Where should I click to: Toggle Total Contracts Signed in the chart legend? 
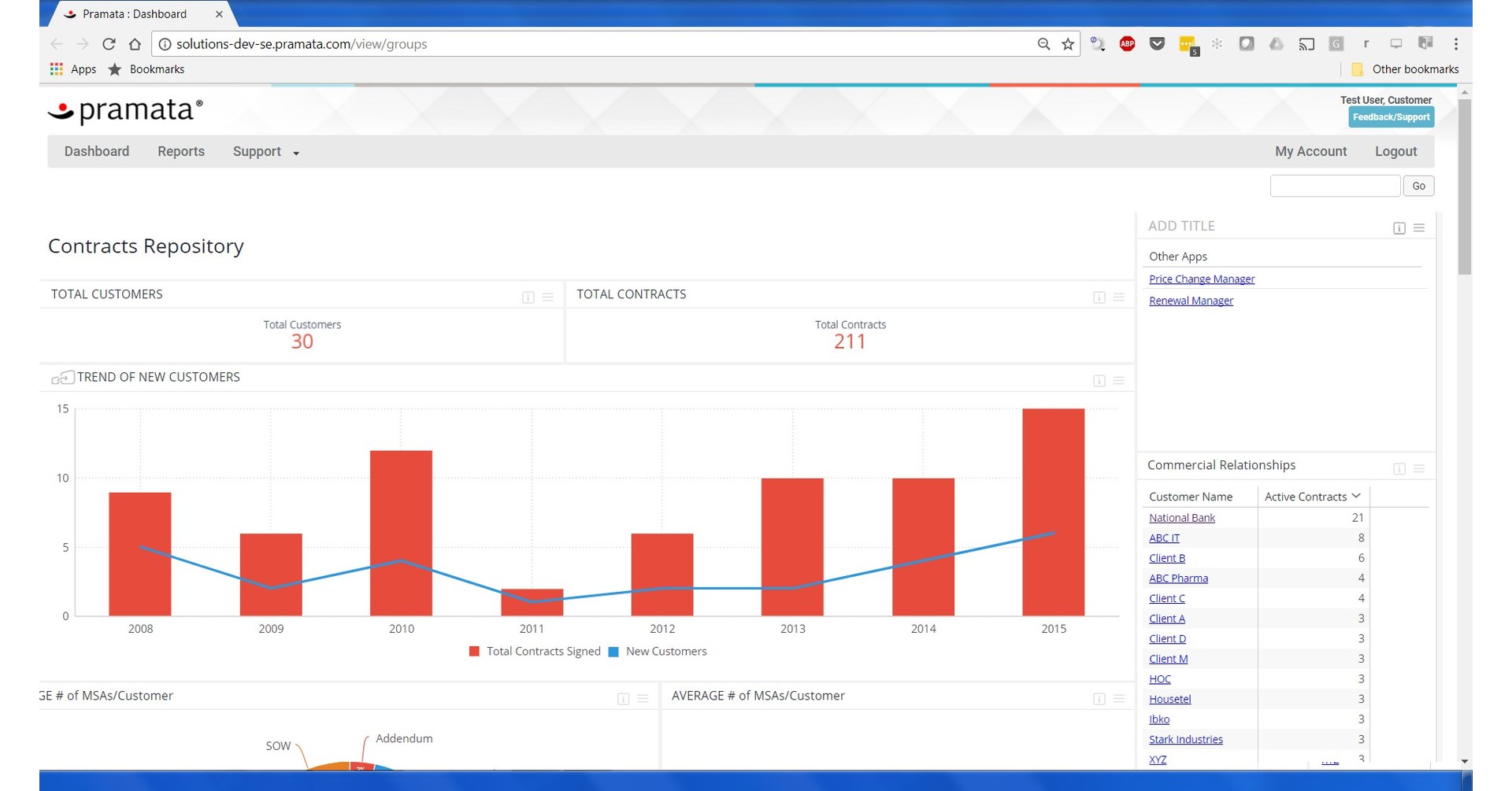pos(543,651)
